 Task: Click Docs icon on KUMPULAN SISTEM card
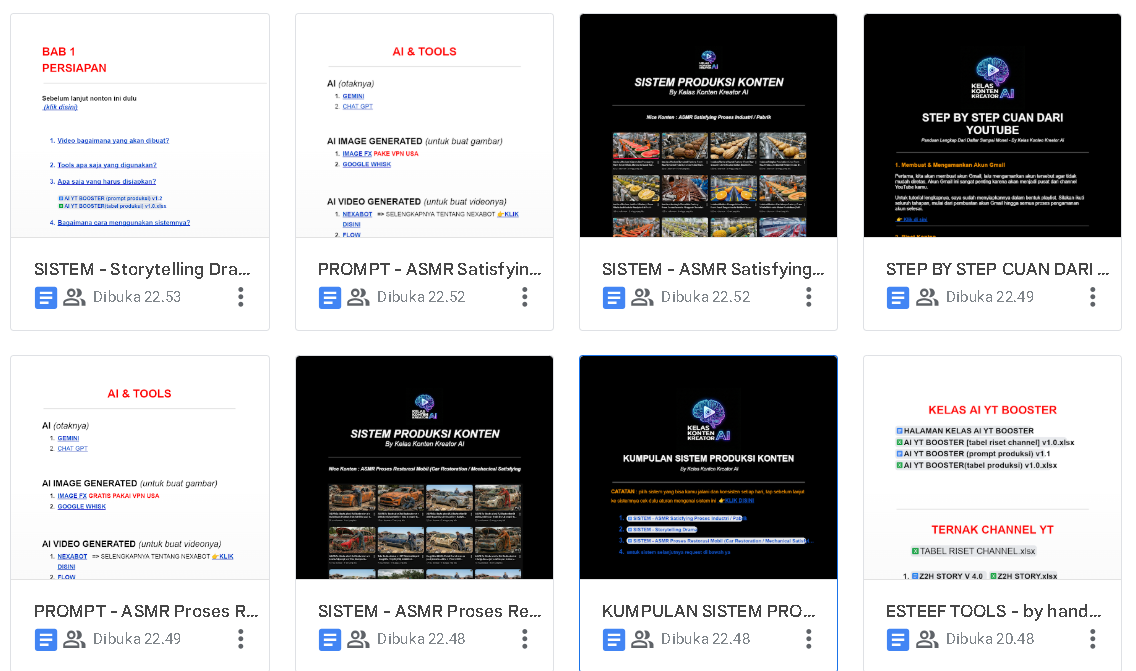pyautogui.click(x=614, y=639)
